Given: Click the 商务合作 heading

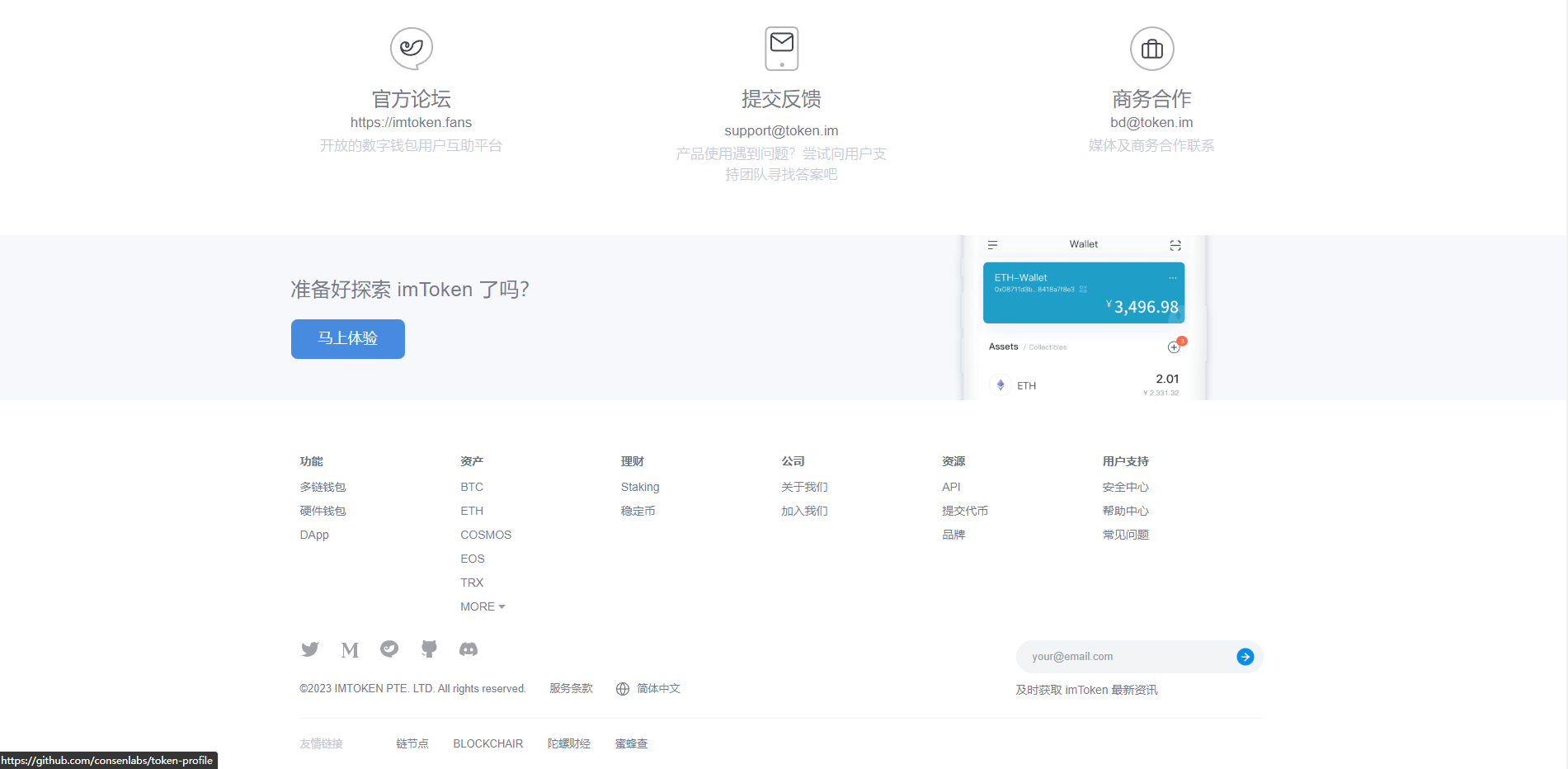Looking at the screenshot, I should pos(1152,99).
